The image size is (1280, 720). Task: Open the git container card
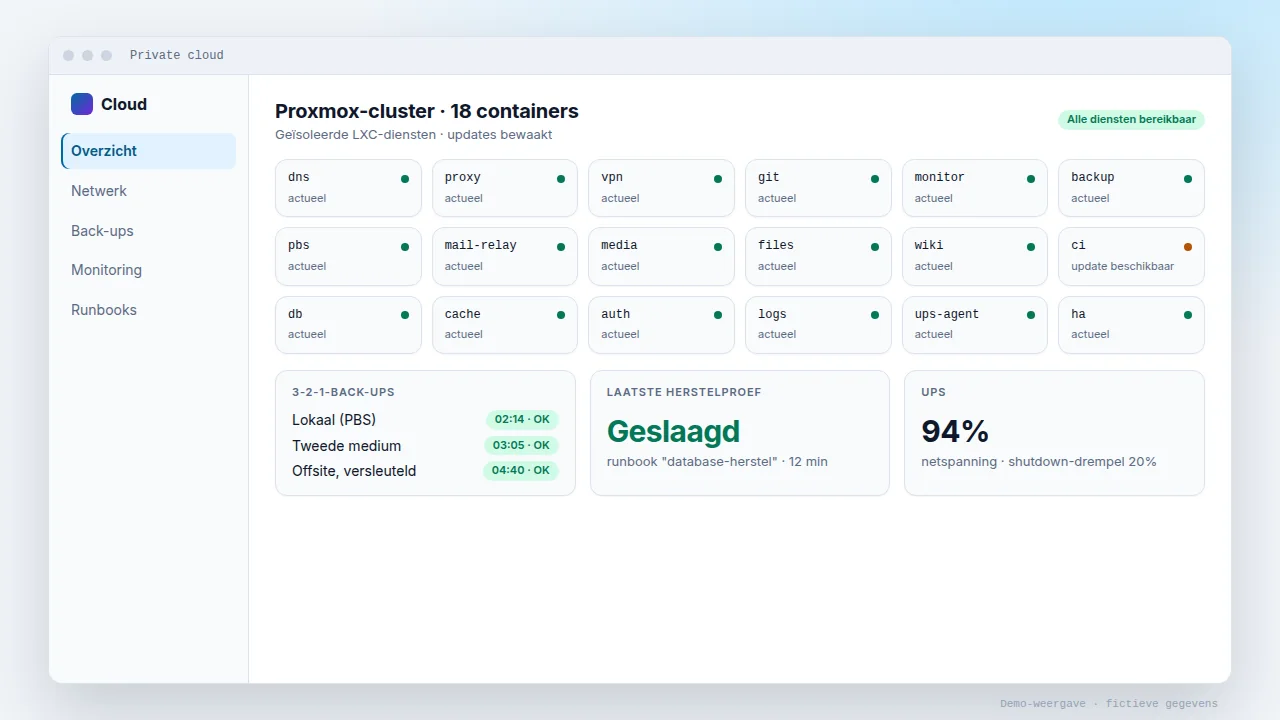point(818,188)
